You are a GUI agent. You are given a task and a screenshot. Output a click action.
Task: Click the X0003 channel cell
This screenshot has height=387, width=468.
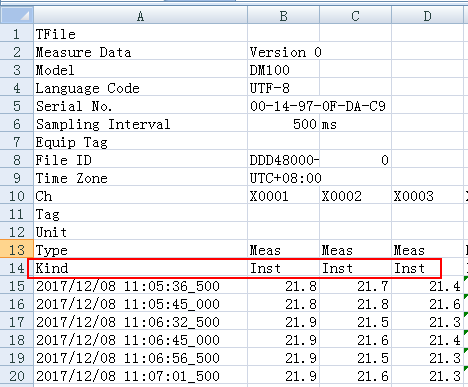[427, 196]
